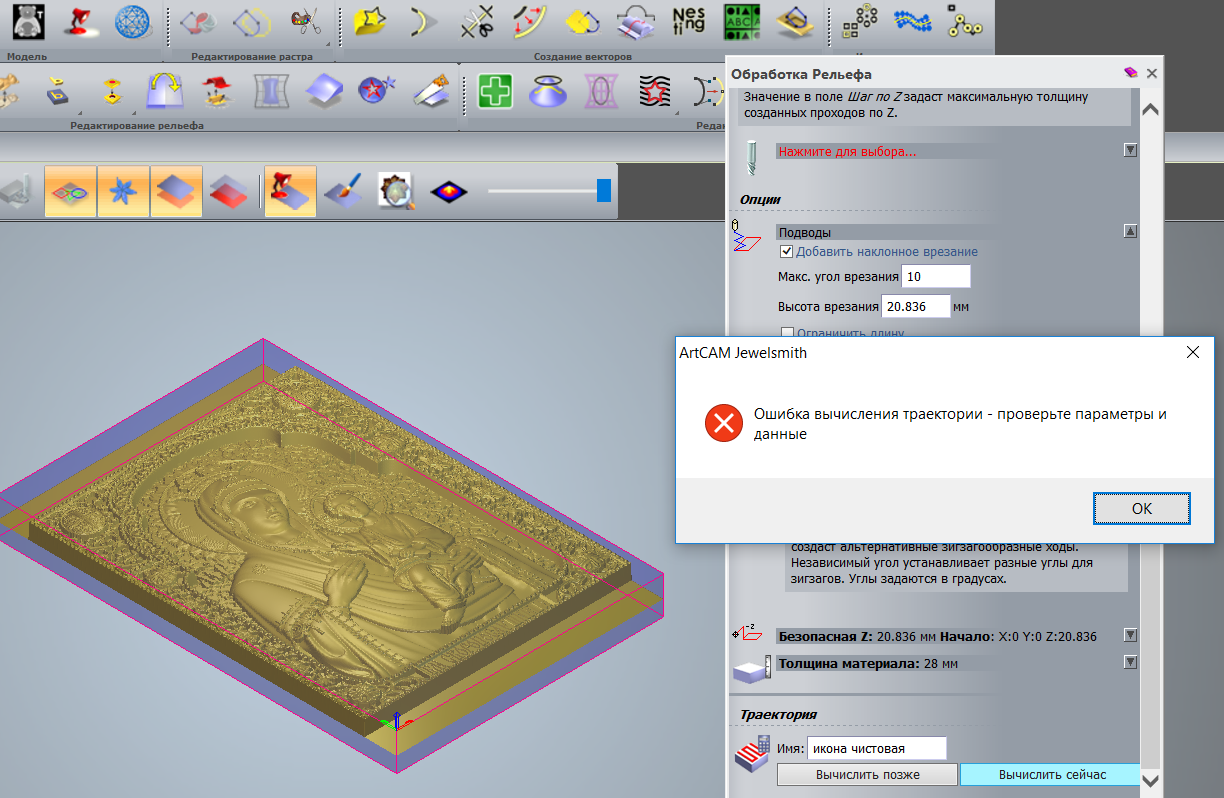The height and width of the screenshot is (798, 1224).
Task: Expand the 'Безопасная Z' section arrow
Action: pos(1130,635)
